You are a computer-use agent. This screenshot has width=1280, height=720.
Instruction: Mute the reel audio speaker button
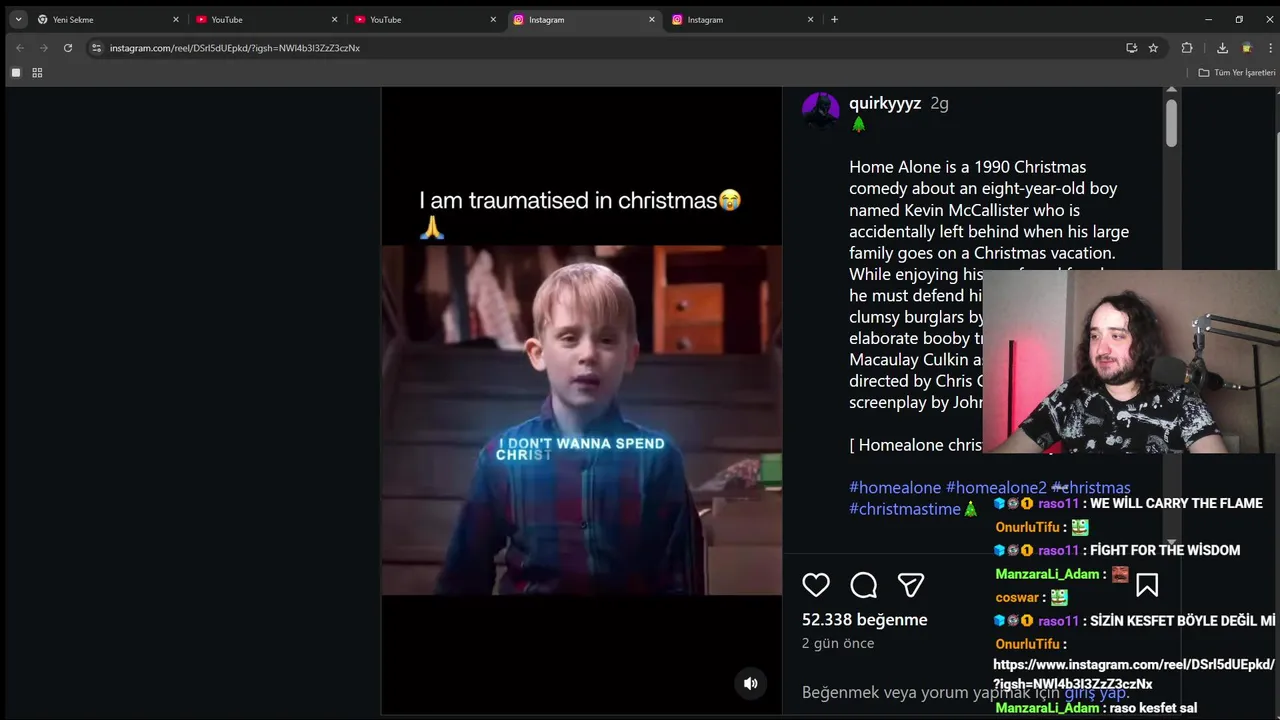(x=751, y=683)
